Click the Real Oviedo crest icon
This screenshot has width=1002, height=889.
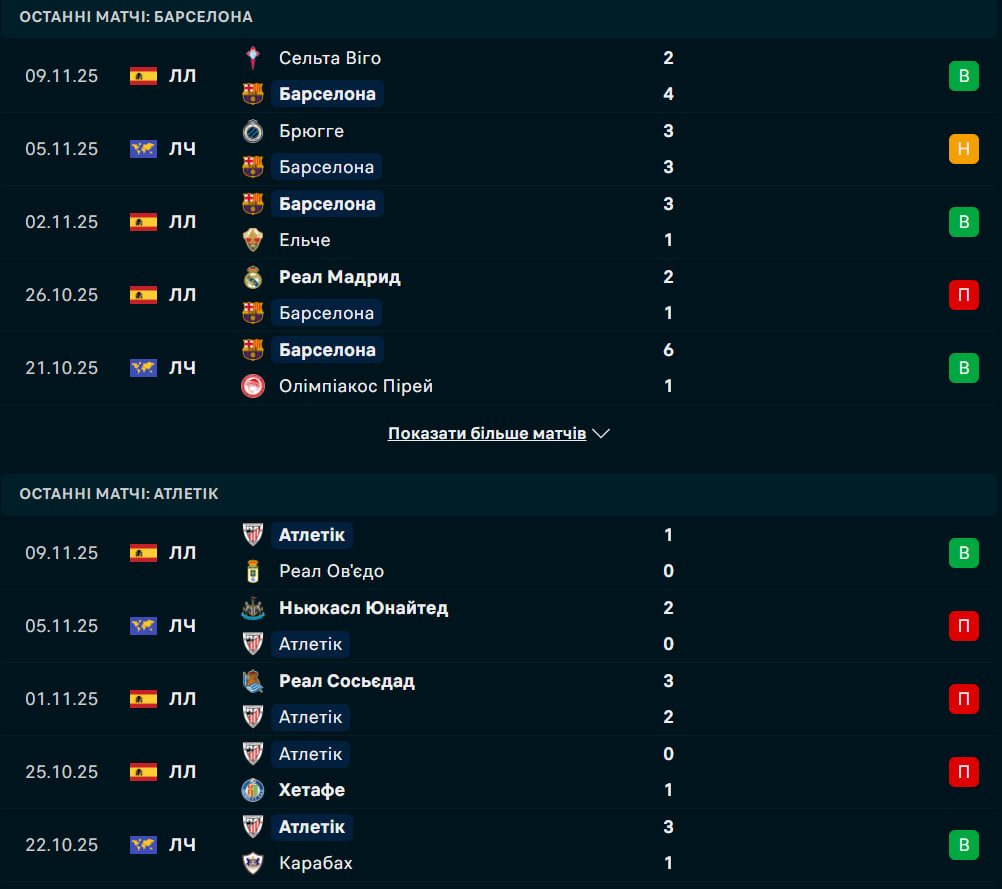pos(253,571)
